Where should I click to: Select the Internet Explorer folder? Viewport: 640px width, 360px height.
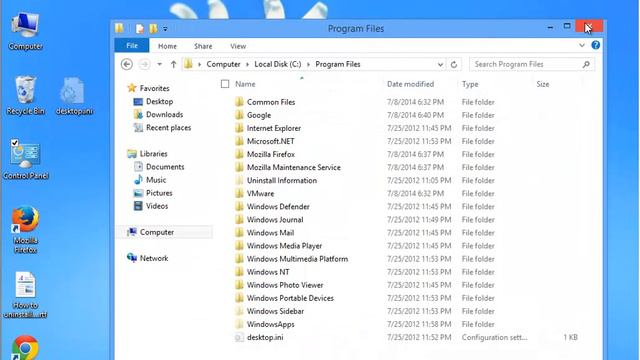[274, 128]
